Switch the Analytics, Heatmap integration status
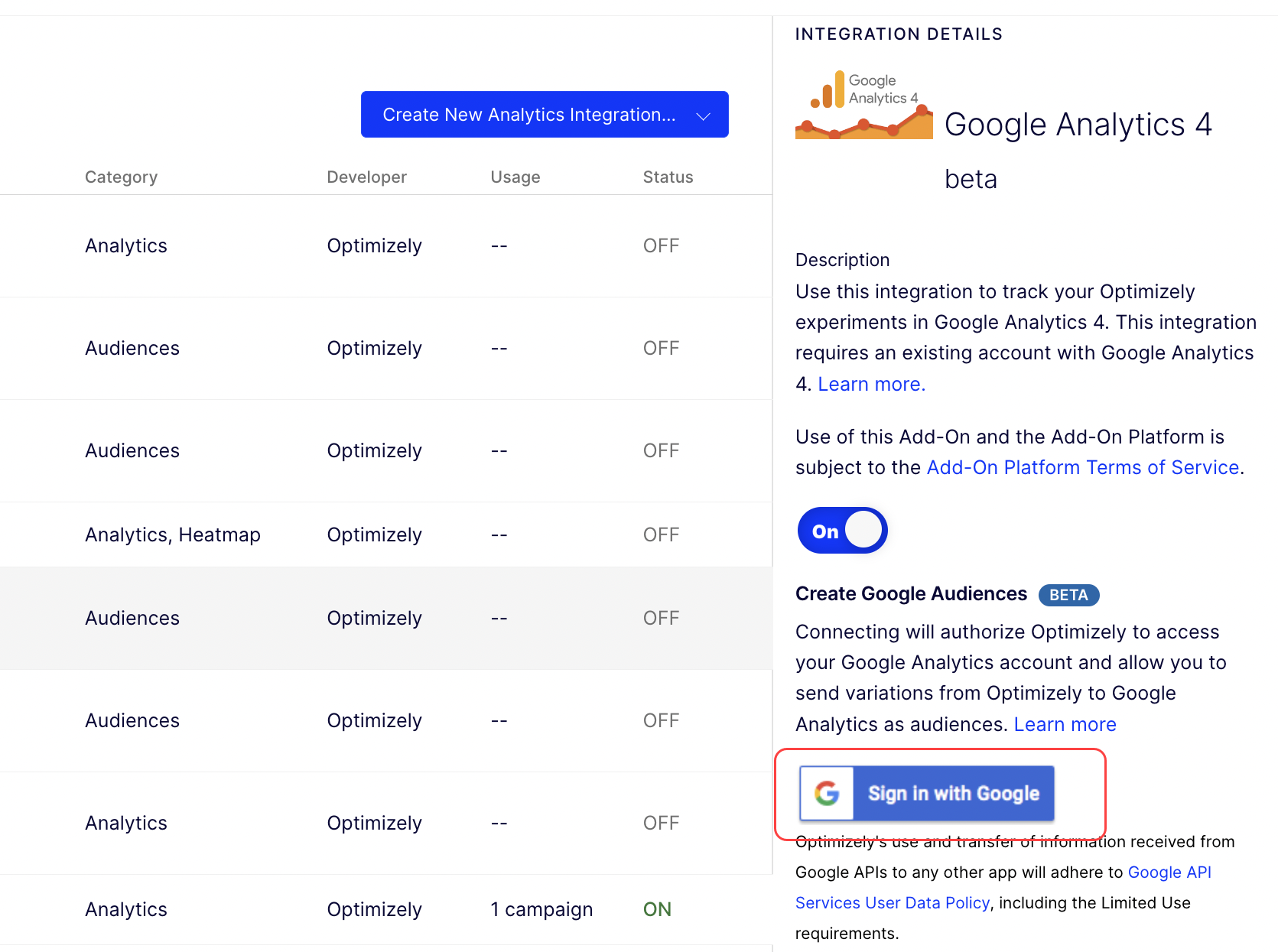Screen dimensions: 1278x952 [660, 534]
